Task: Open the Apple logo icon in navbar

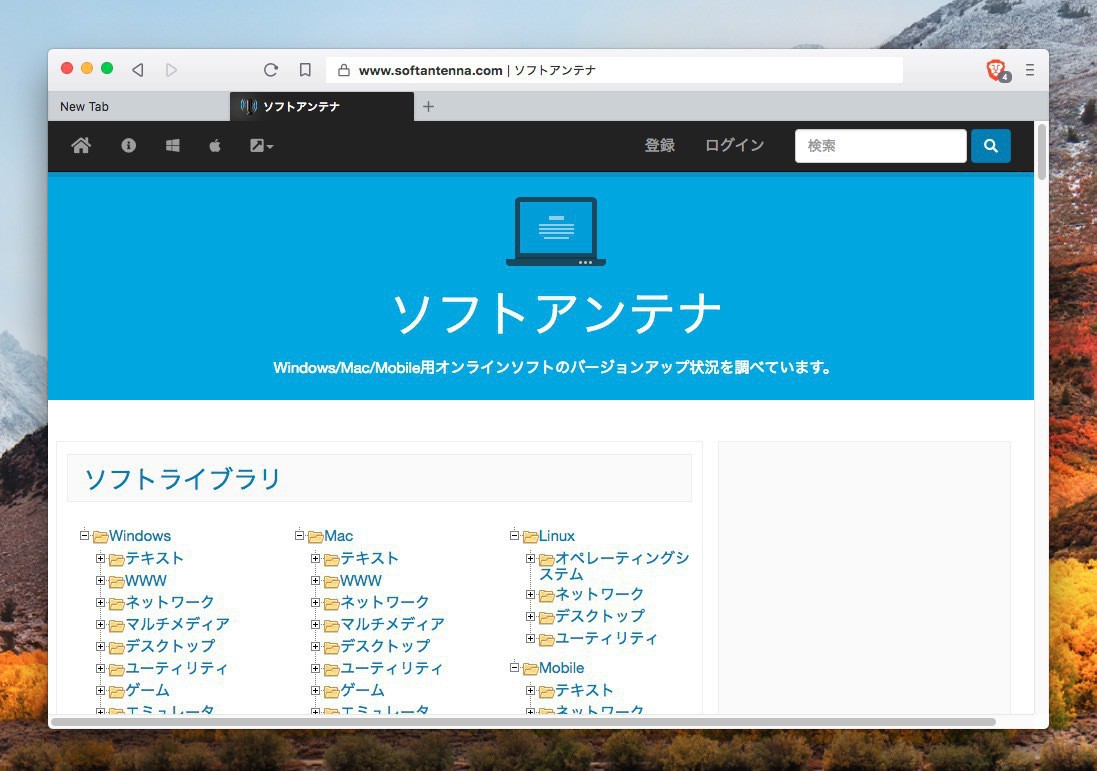Action: (215, 146)
